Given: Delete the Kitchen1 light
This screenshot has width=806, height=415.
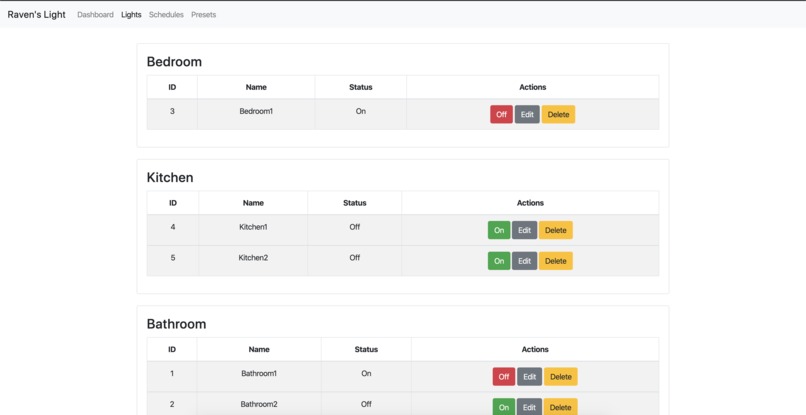Looking at the screenshot, I should pos(556,230).
